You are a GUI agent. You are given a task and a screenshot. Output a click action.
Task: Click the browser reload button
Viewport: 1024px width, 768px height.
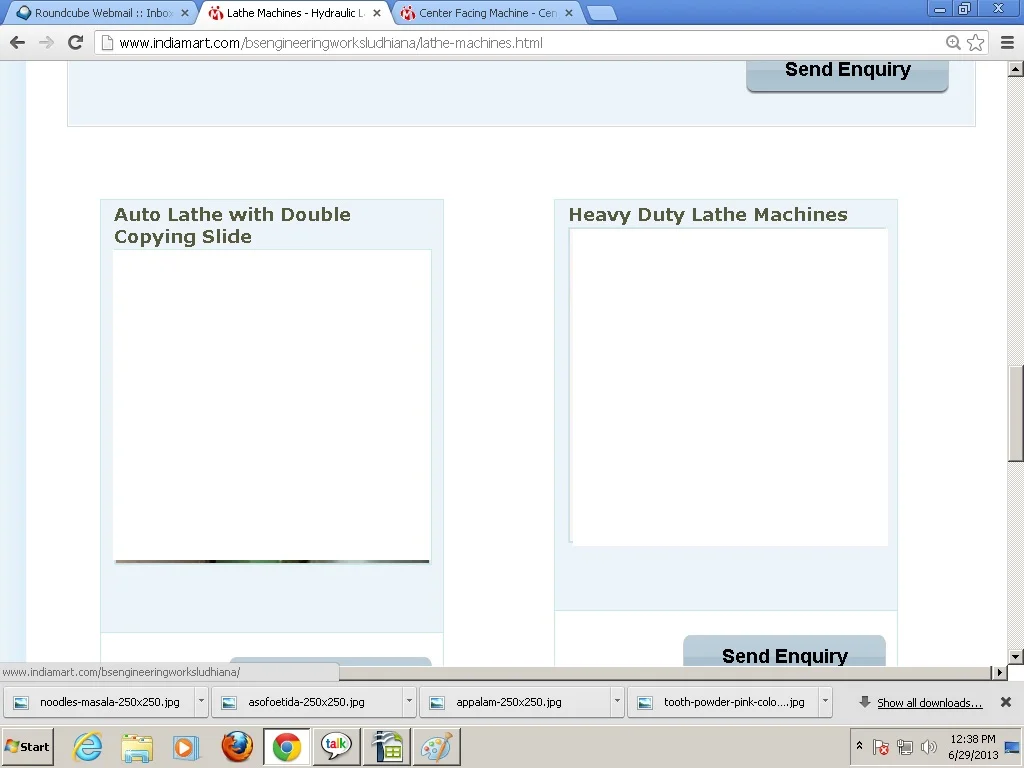pyautogui.click(x=75, y=42)
